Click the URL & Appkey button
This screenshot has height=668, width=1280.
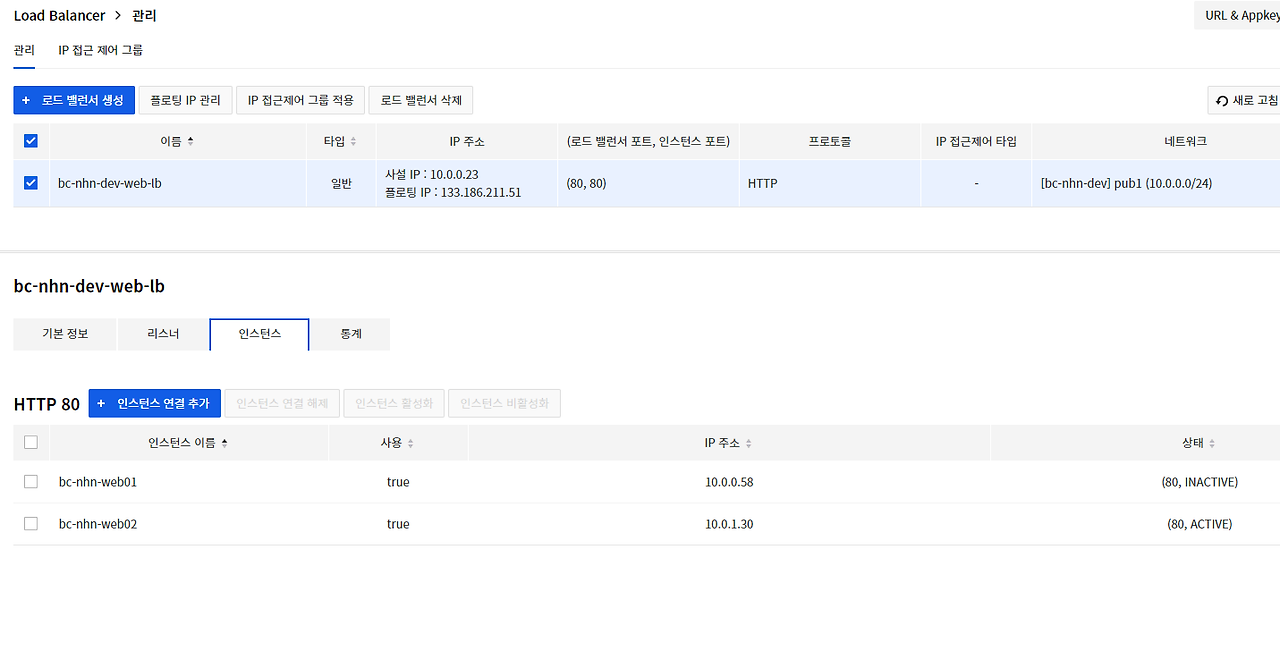pyautogui.click(x=1243, y=15)
